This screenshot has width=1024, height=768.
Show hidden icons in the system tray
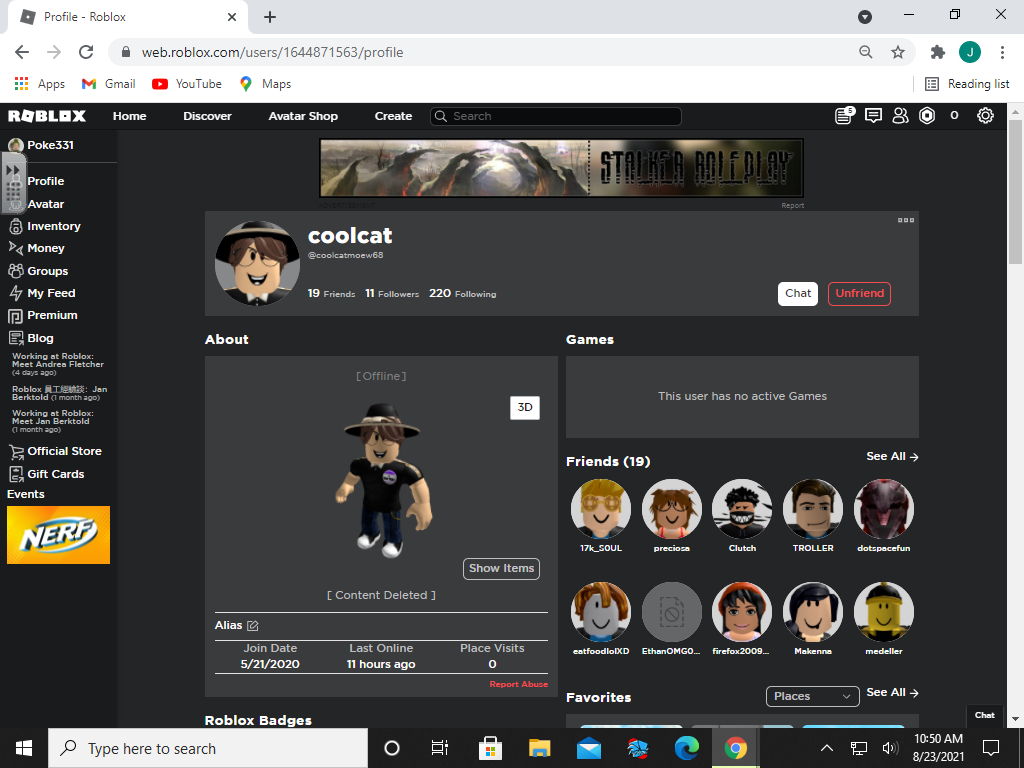coord(827,747)
